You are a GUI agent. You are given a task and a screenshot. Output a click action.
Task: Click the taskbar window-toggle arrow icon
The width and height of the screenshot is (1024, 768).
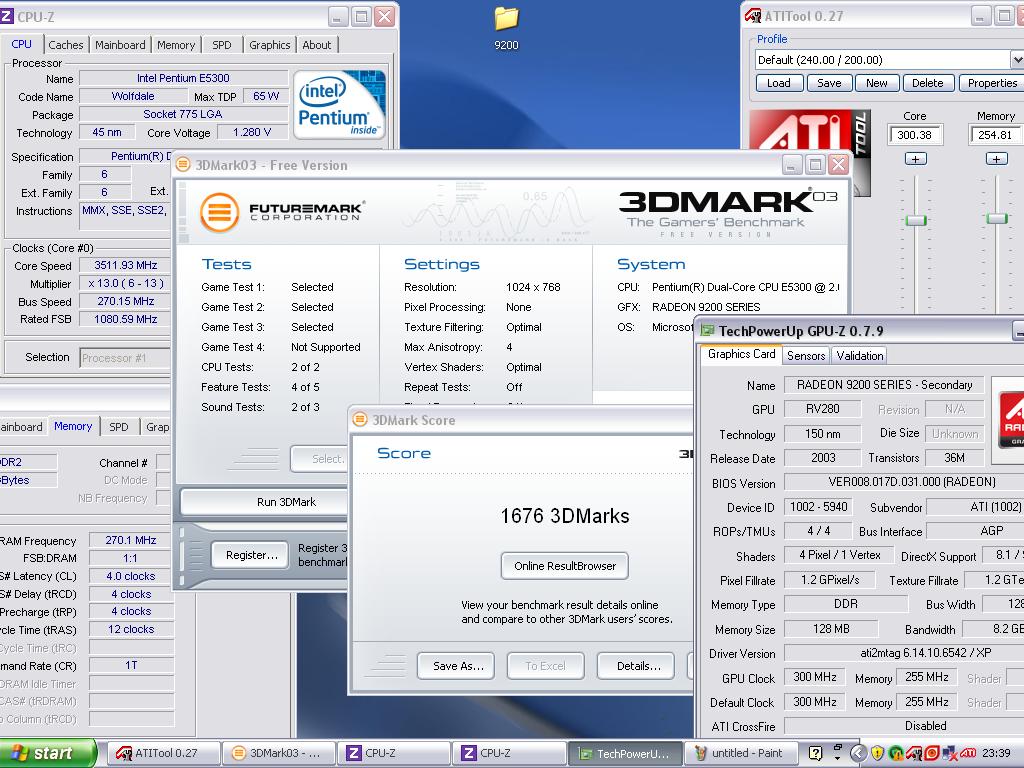(x=837, y=753)
